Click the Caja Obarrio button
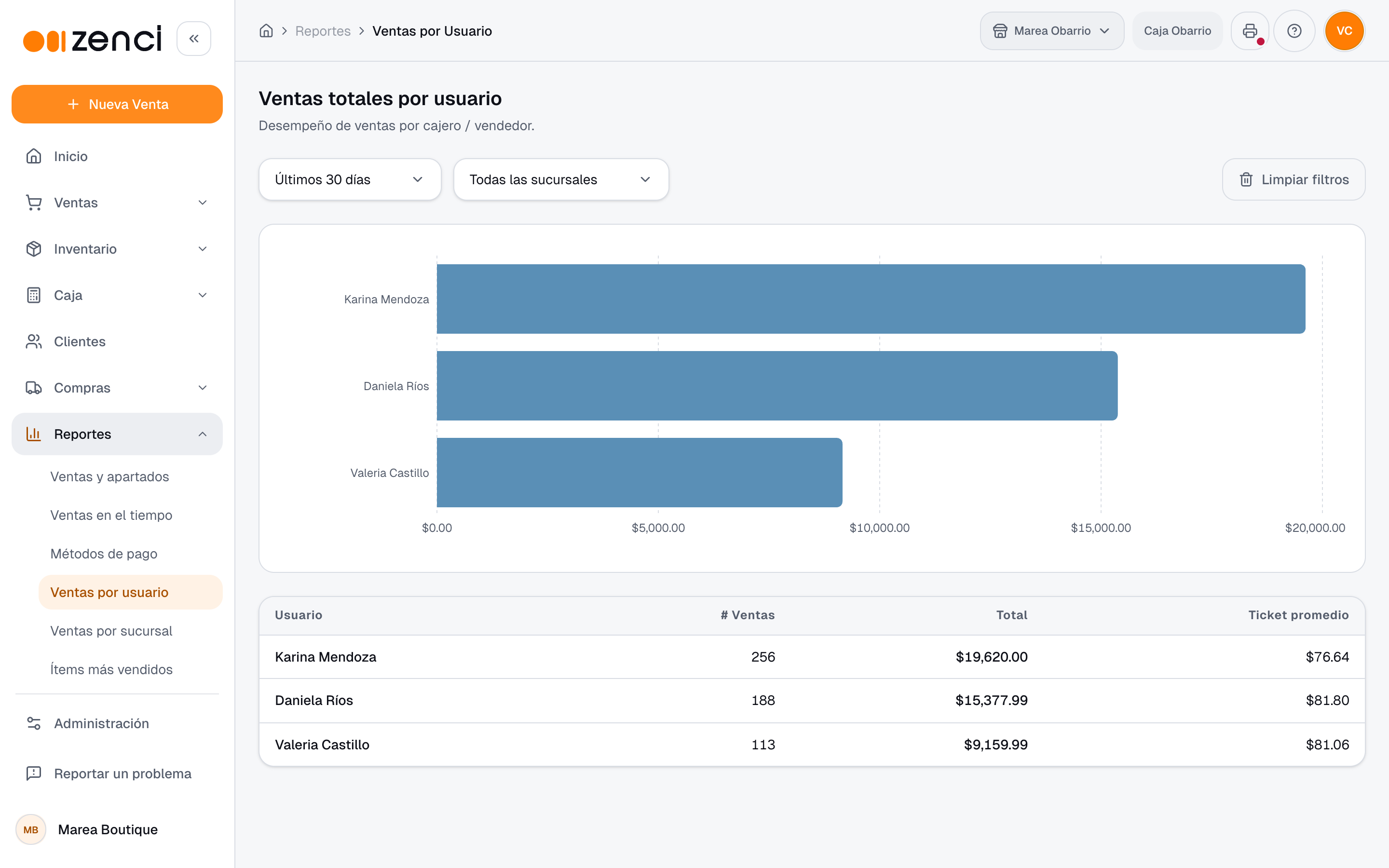The height and width of the screenshot is (868, 1389). click(x=1177, y=31)
